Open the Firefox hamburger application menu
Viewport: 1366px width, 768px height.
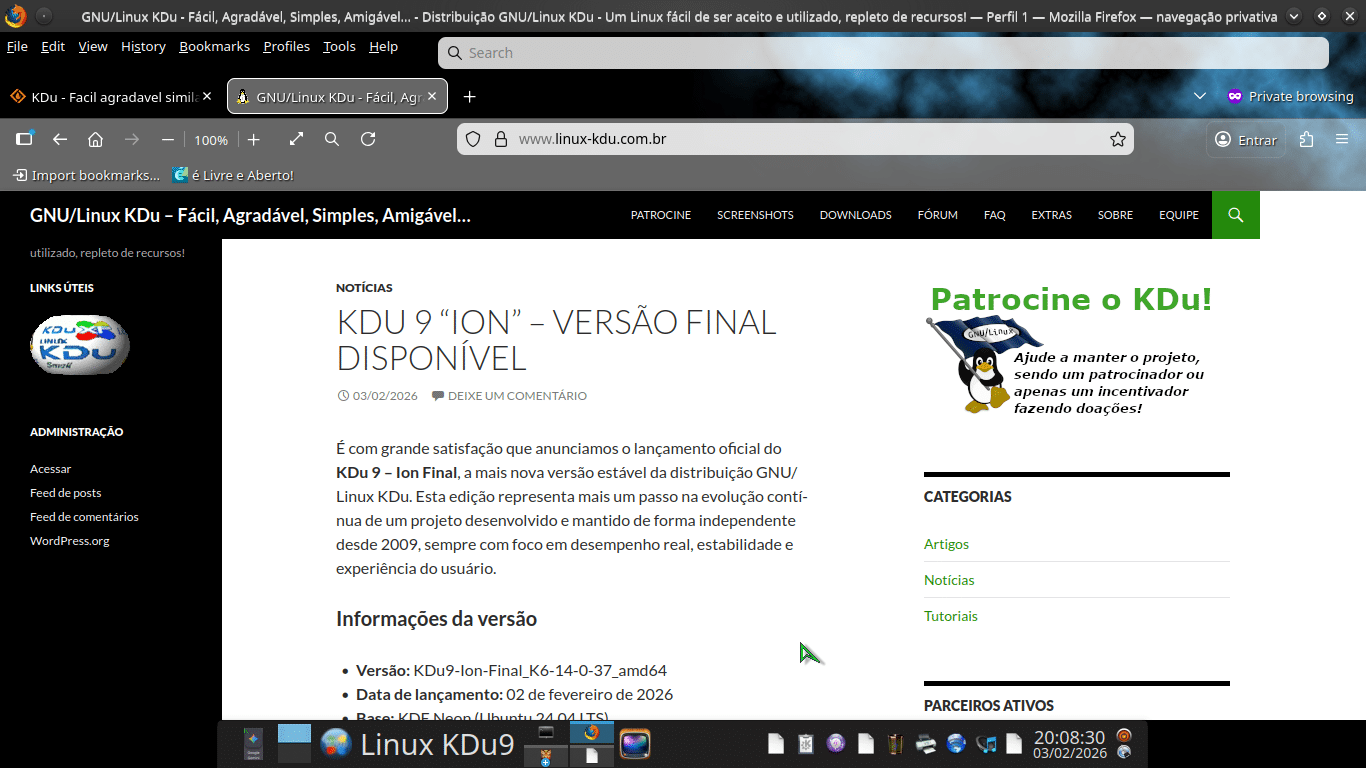1342,140
